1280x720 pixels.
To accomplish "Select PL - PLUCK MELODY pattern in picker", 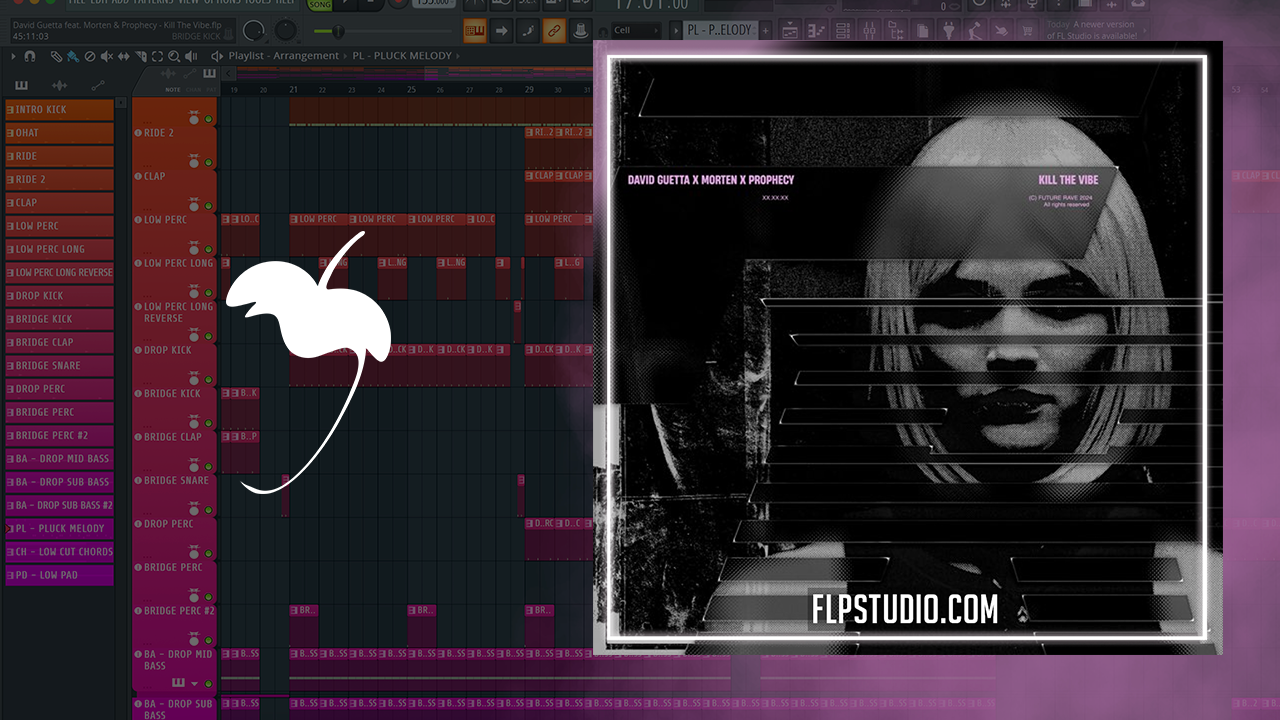I will tap(59, 528).
